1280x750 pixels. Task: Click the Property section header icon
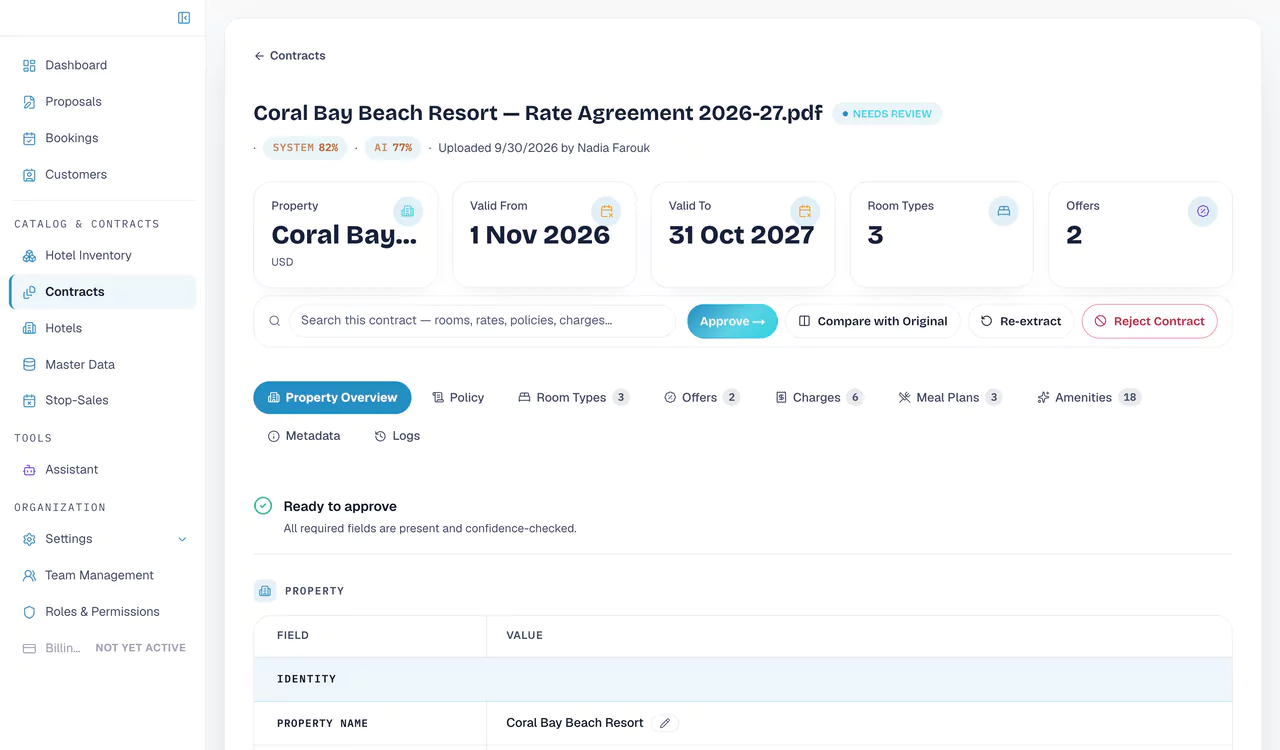[x=265, y=591]
